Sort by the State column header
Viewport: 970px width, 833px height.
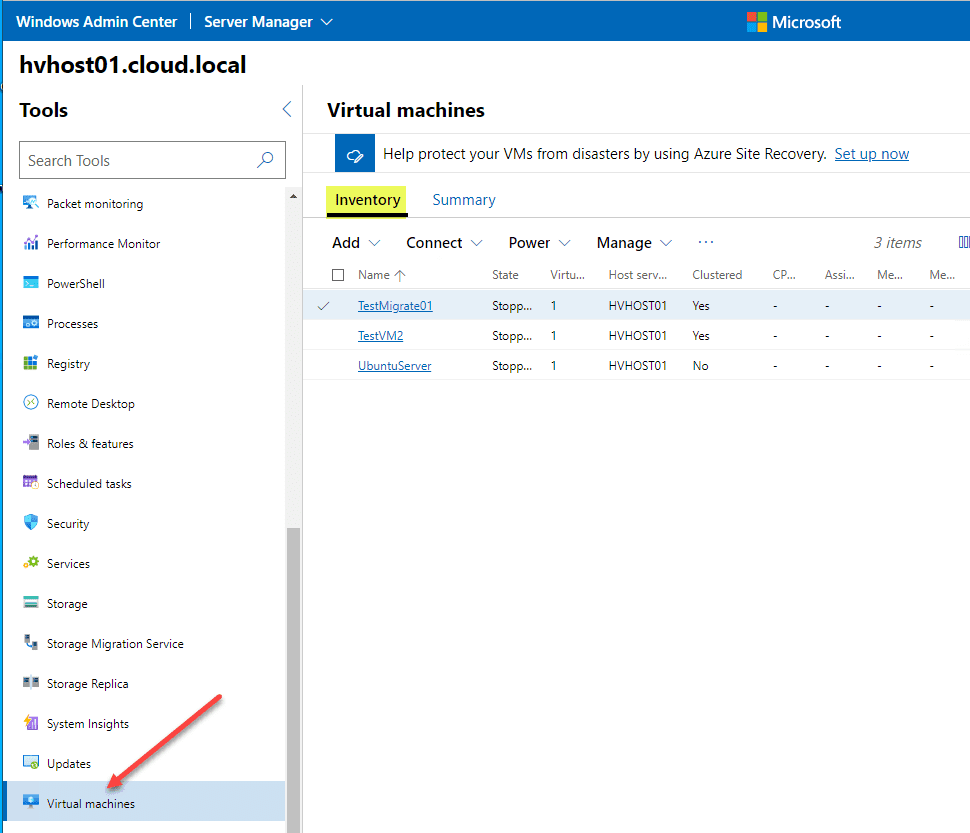point(505,275)
